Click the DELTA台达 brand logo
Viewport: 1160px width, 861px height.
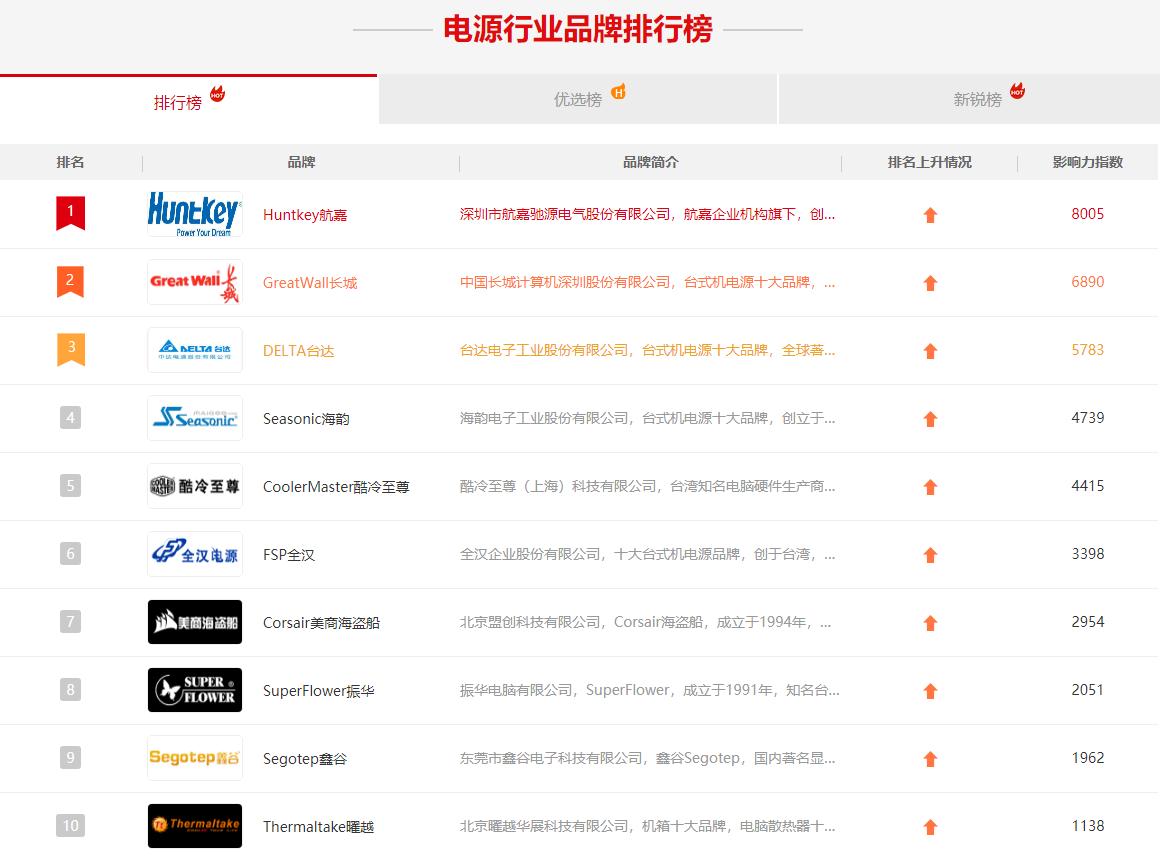point(194,350)
